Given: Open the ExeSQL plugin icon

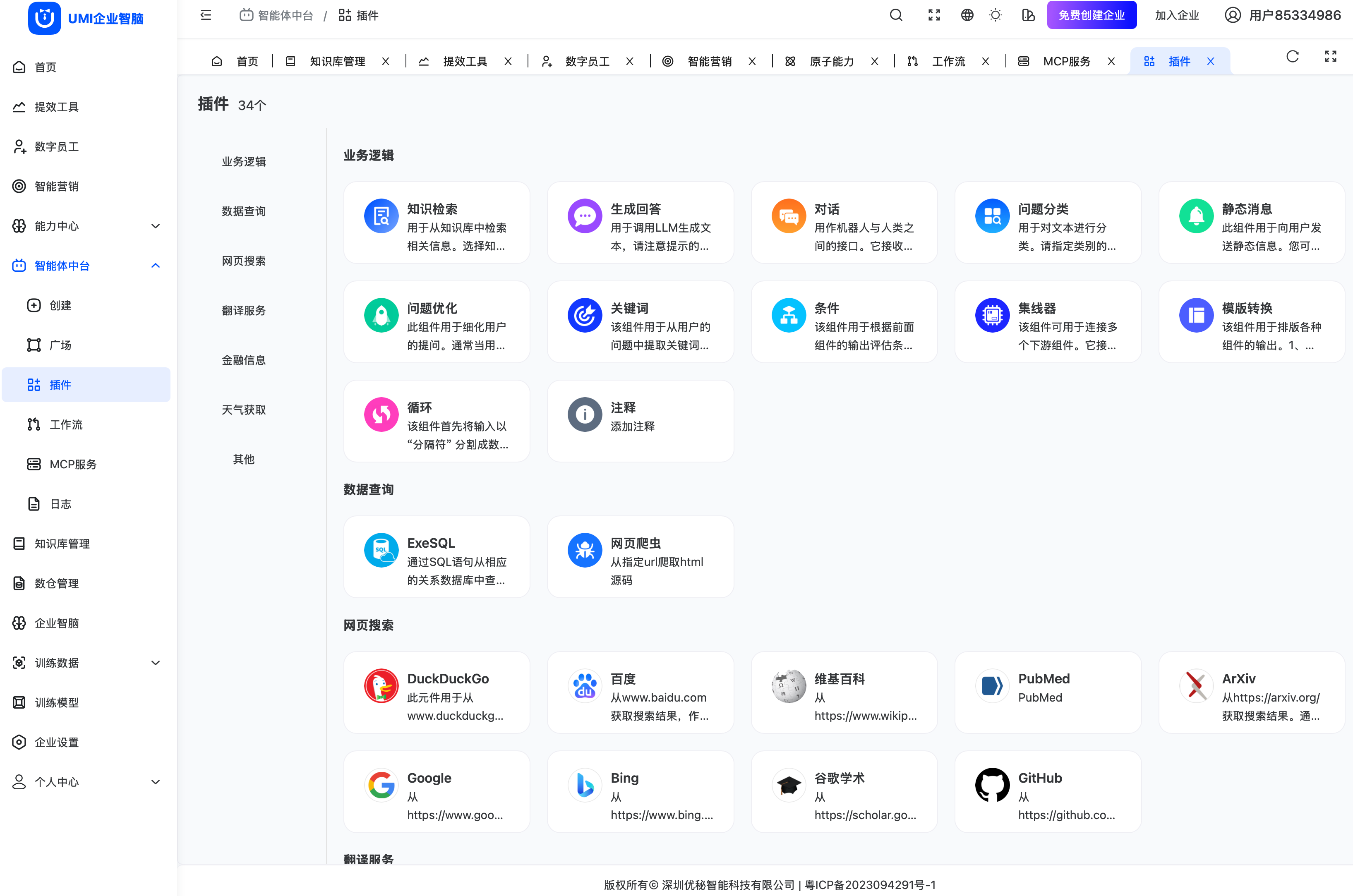Looking at the screenshot, I should (x=381, y=550).
